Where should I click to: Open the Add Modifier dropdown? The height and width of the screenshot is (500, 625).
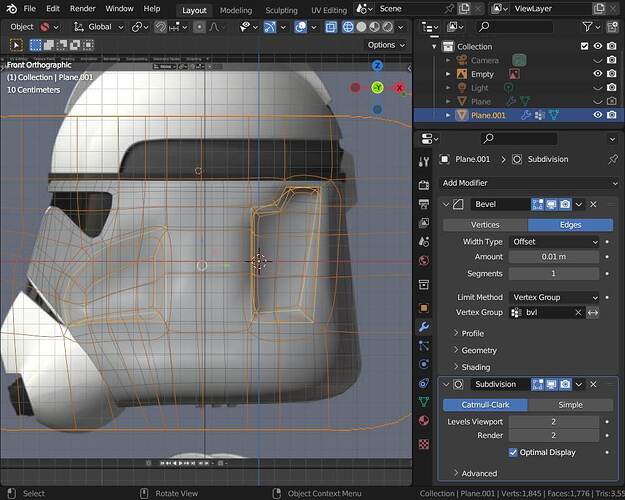point(529,183)
